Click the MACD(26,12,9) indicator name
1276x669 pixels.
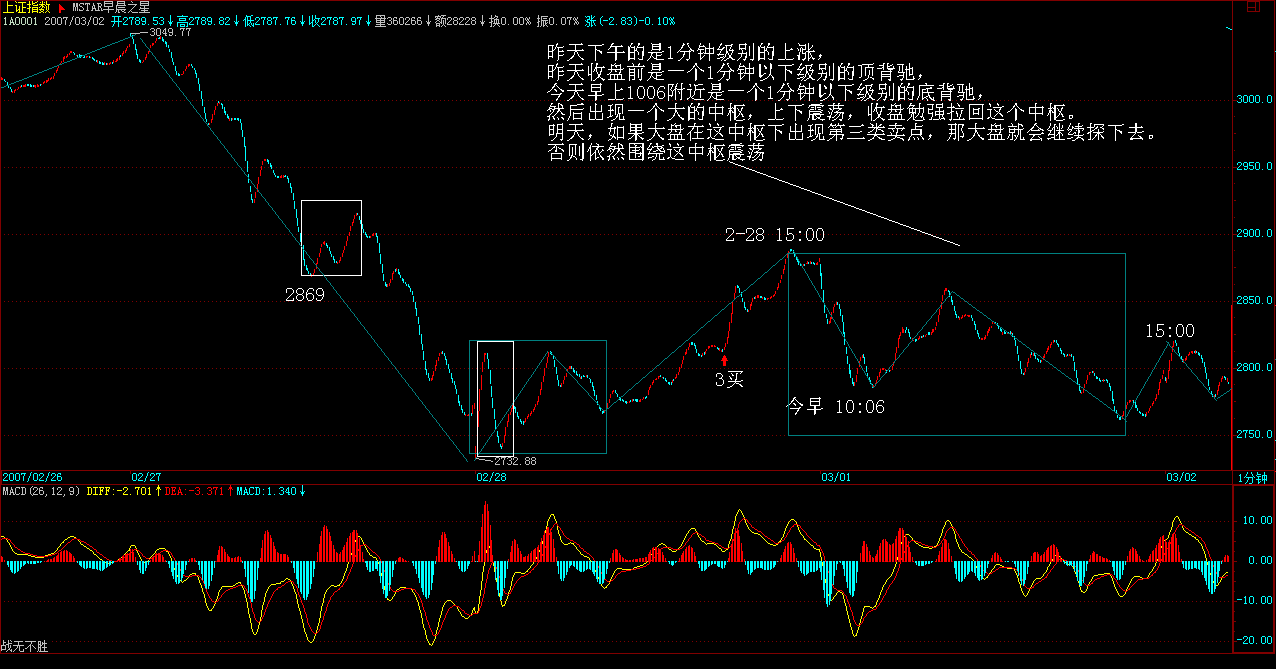coord(42,491)
